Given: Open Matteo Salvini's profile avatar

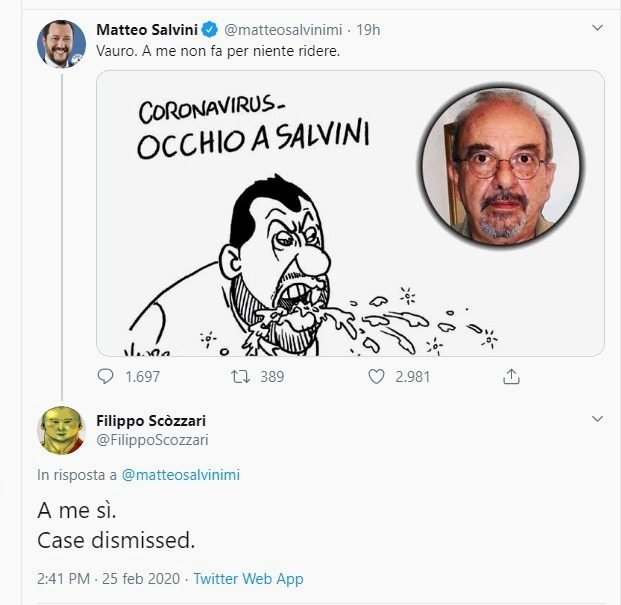Looking at the screenshot, I should [61, 44].
